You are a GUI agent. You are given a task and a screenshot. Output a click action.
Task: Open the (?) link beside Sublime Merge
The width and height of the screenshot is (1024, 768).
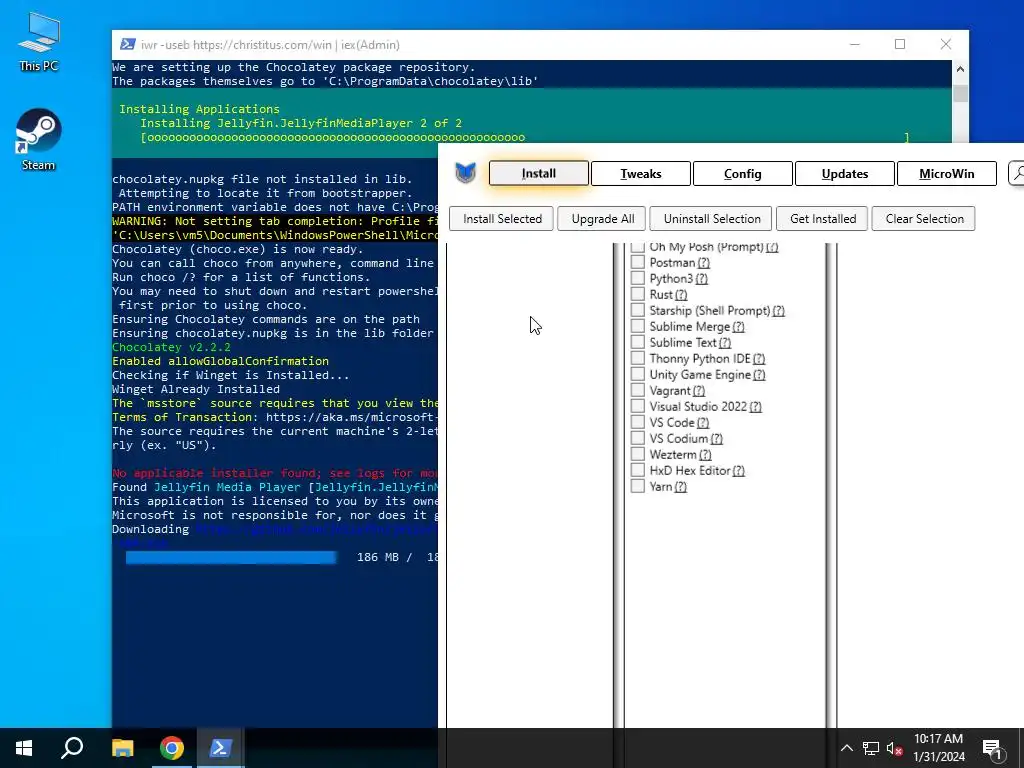tap(738, 327)
